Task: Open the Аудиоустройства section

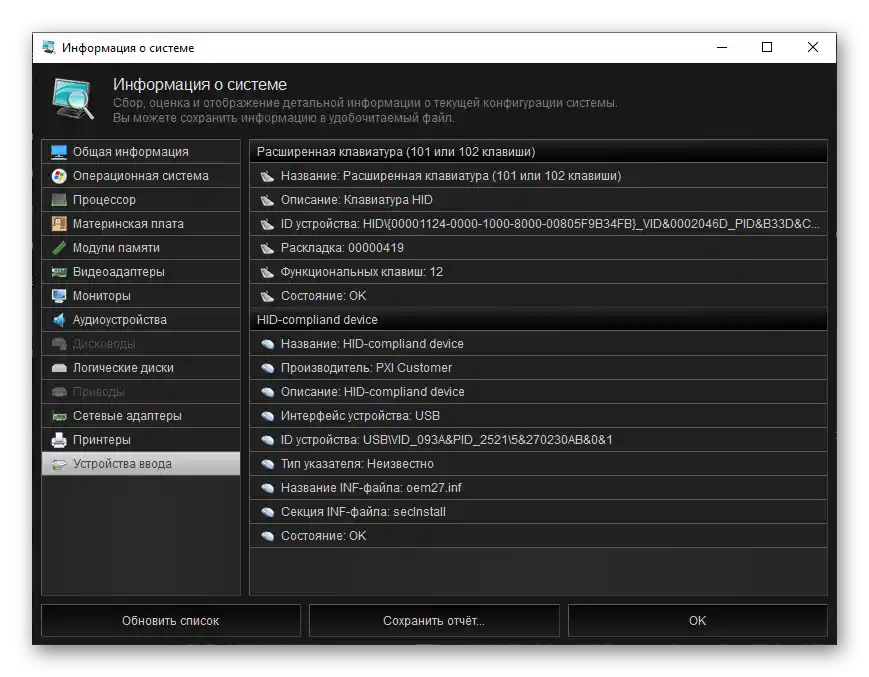Action: pyautogui.click(x=141, y=320)
